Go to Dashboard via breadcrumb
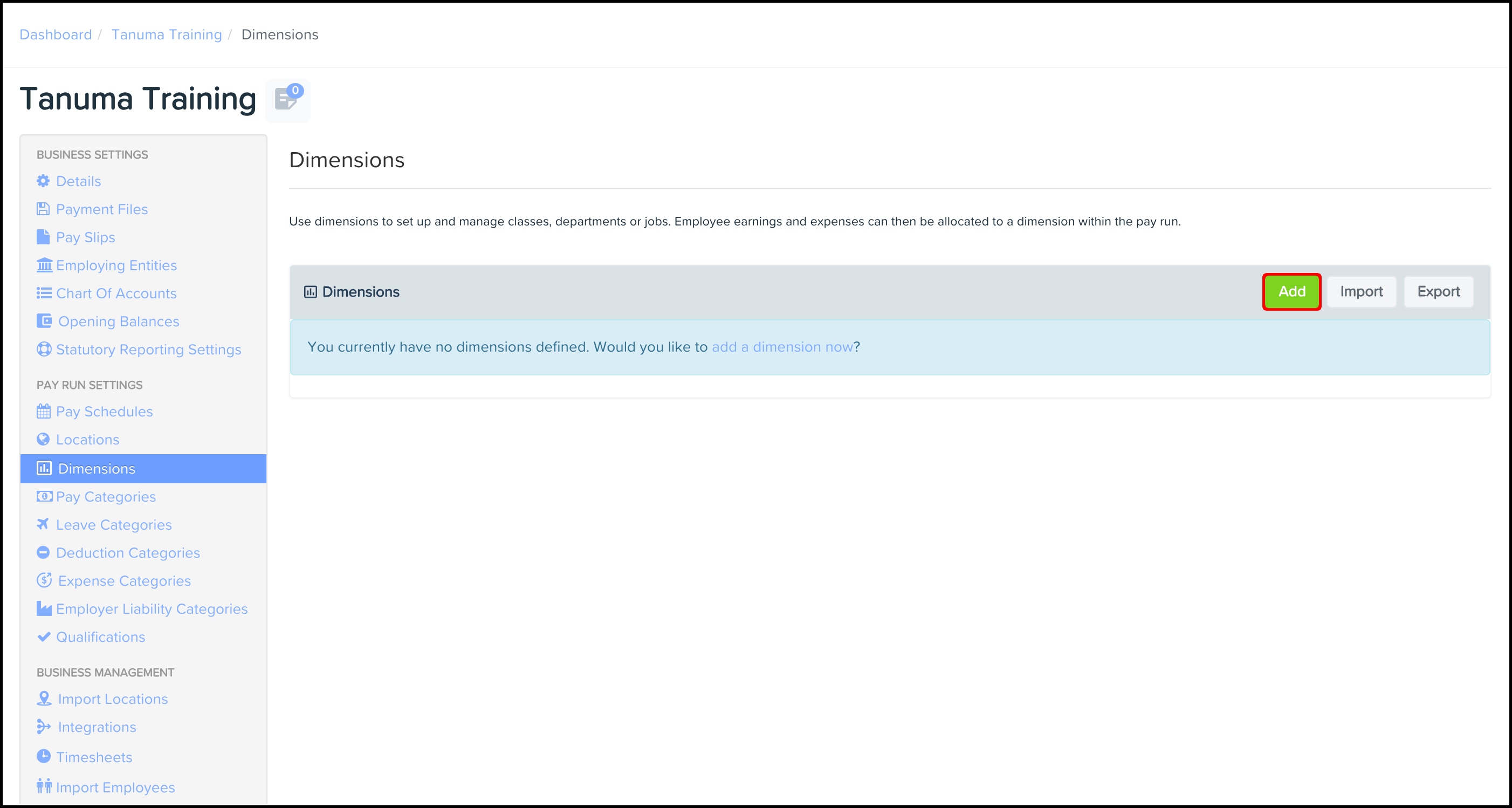The width and height of the screenshot is (1512, 808). click(56, 35)
